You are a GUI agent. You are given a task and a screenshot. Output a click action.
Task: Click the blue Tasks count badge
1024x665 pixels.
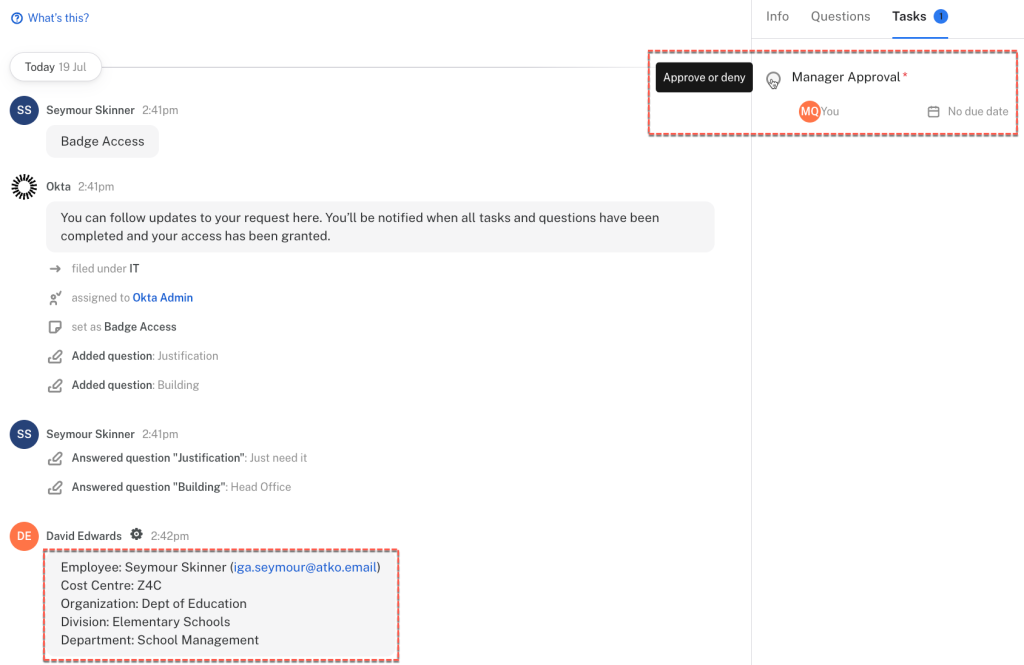point(940,17)
